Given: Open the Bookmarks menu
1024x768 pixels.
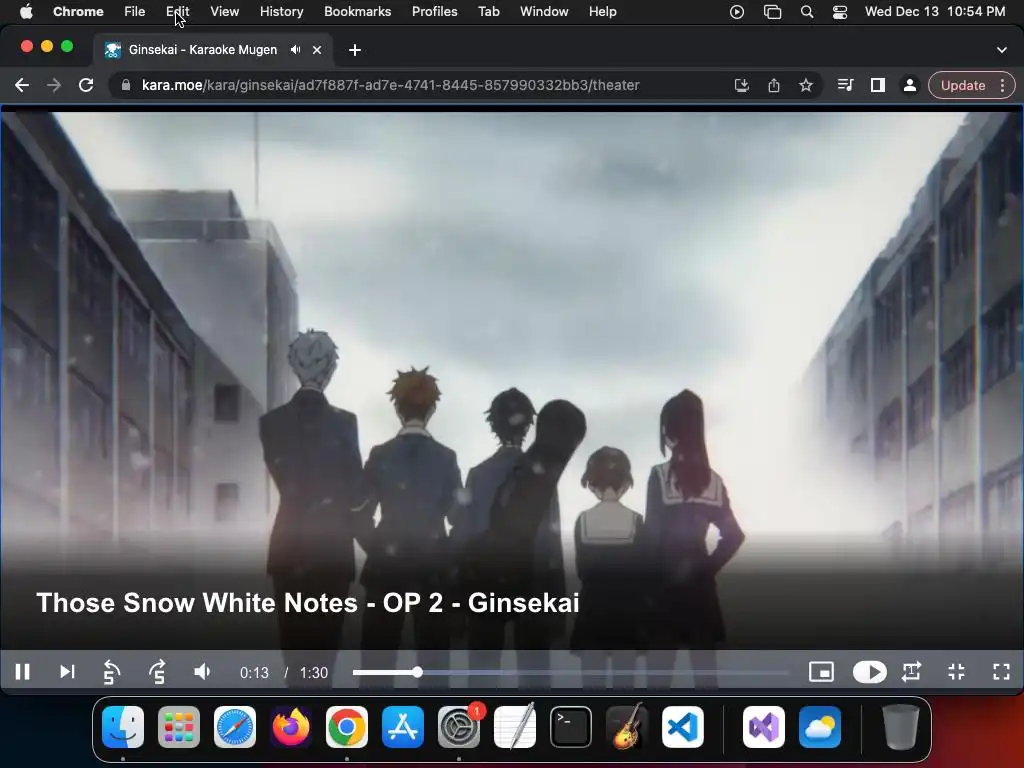Looking at the screenshot, I should [357, 11].
